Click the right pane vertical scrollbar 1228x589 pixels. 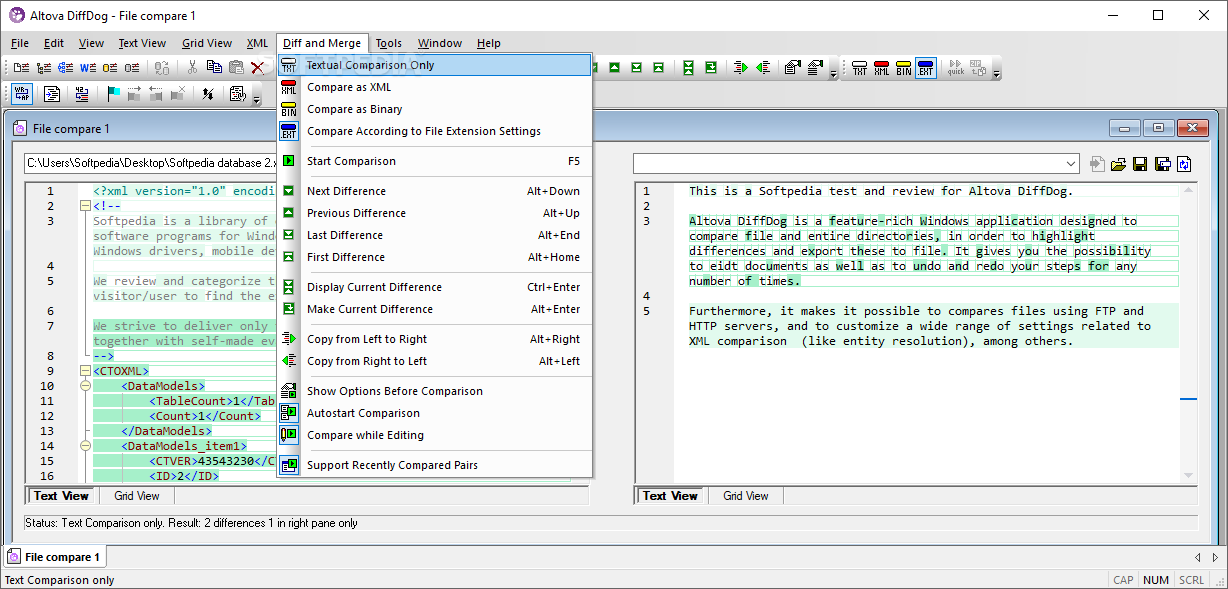pos(1188,331)
